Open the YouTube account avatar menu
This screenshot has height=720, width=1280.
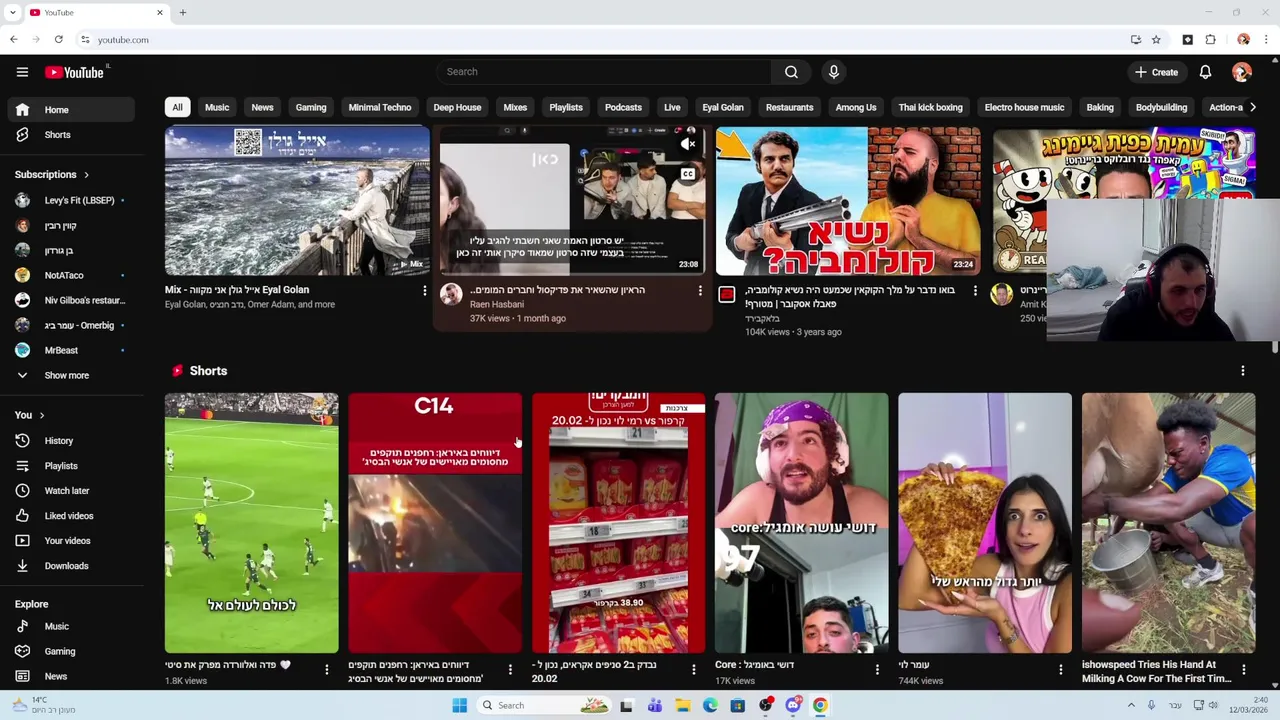[x=1242, y=72]
